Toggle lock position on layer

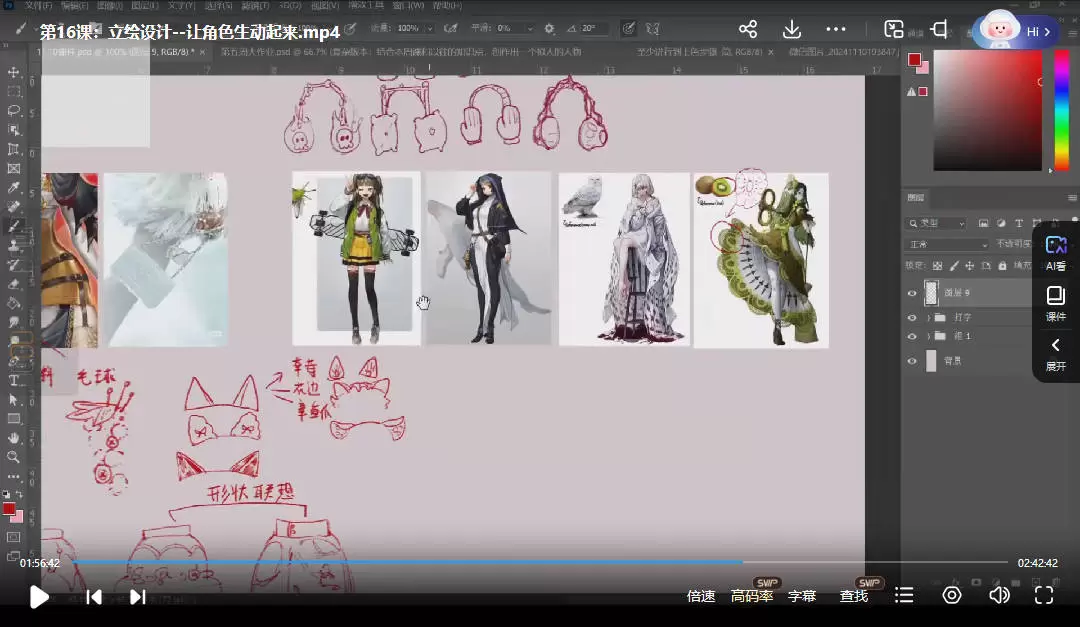click(x=970, y=266)
